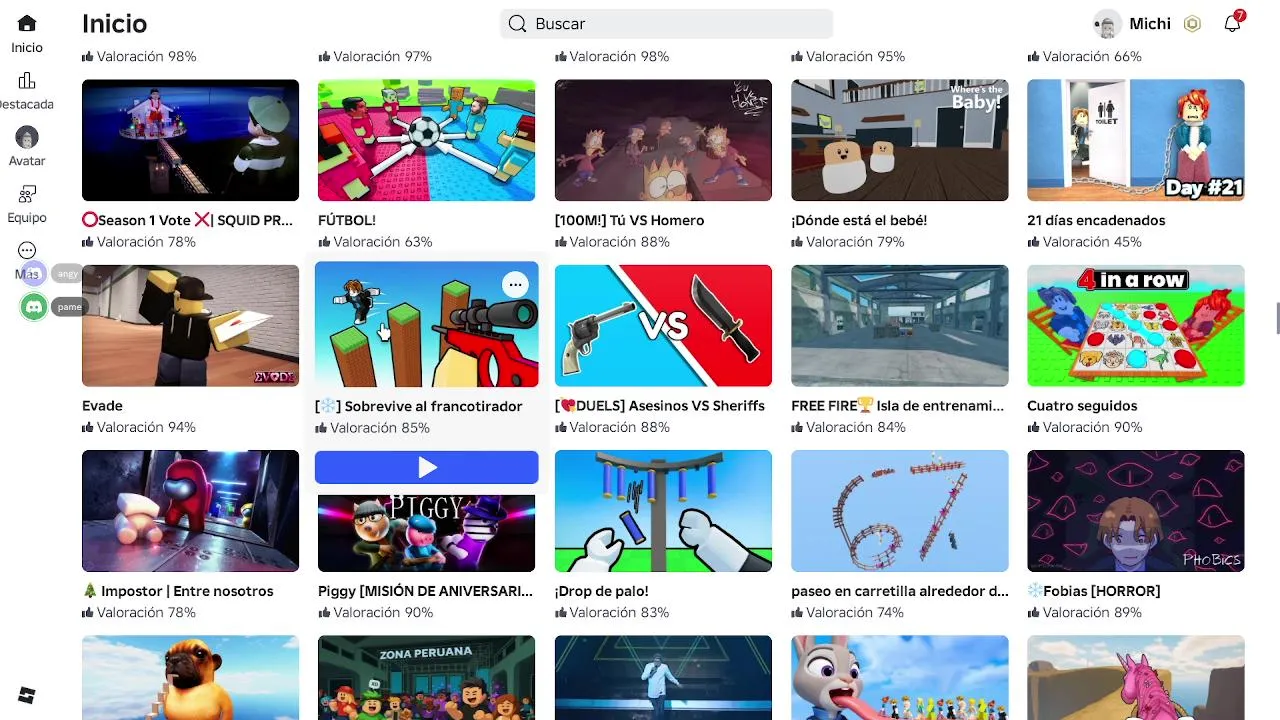Image resolution: width=1280 pixels, height=720 pixels.
Task: Open the FÚTBOL! game thumbnail
Action: tap(426, 140)
